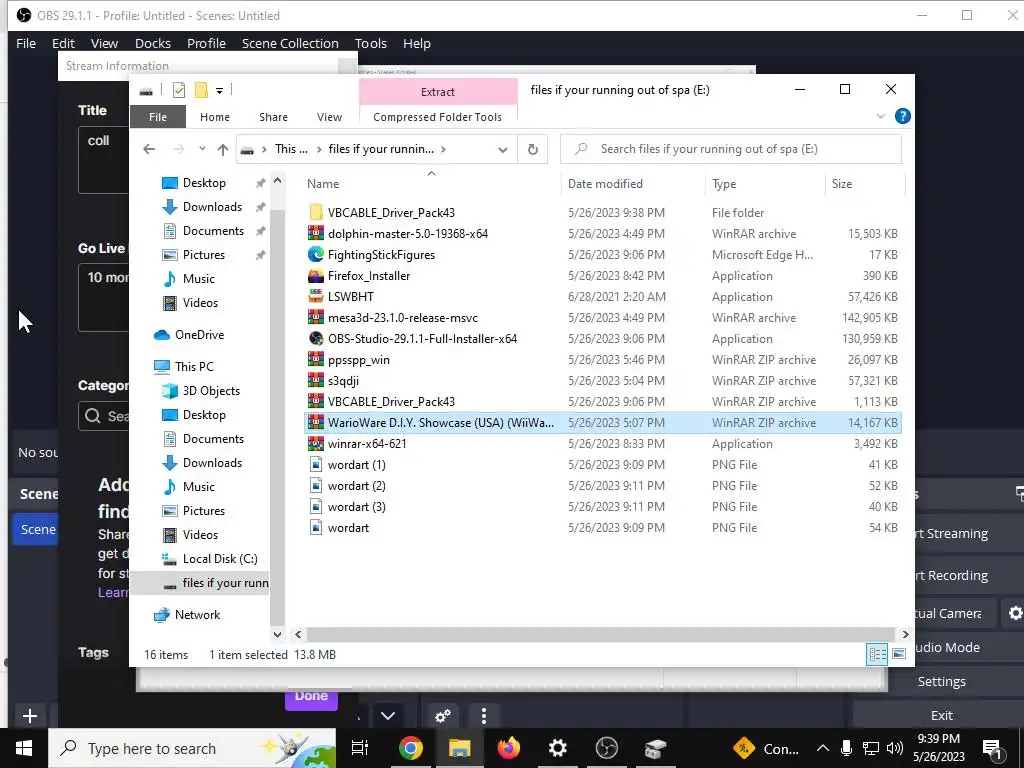Select the wordart (1) PNG icon
This screenshot has height=768, width=1024.
coord(315,464)
